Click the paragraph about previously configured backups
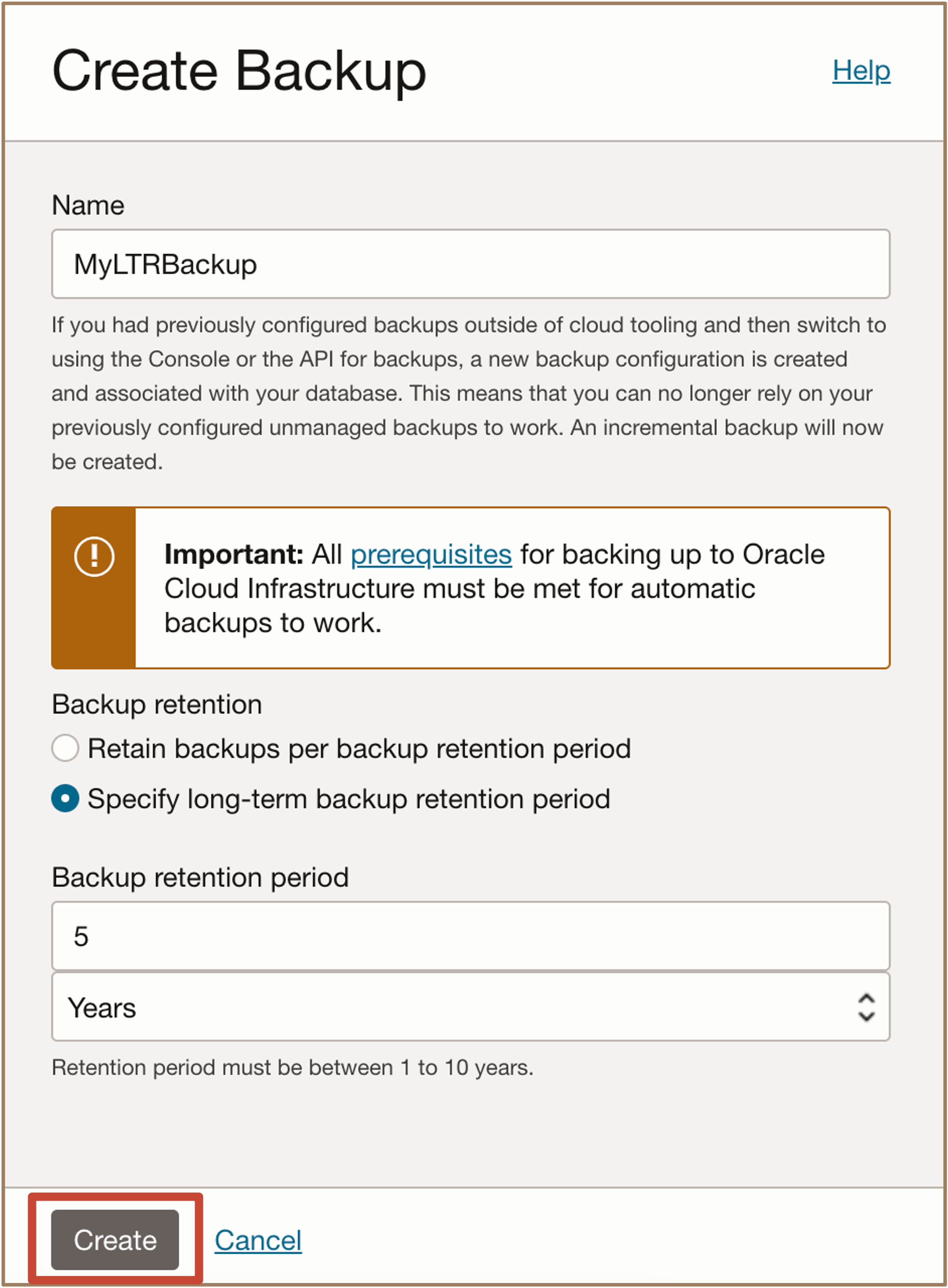The image size is (948, 1288). pyautogui.click(x=468, y=393)
